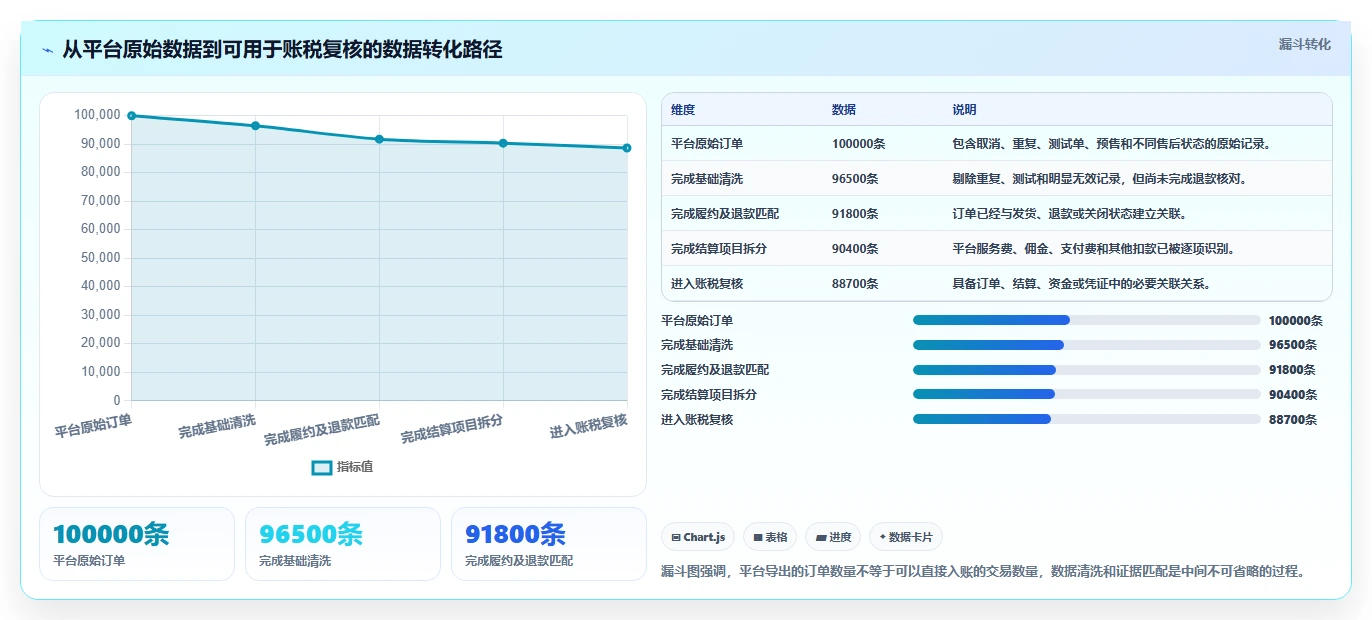Click the 100000条 value in the table
Image resolution: width=1372 pixels, height=620 pixels.
[x=858, y=144]
